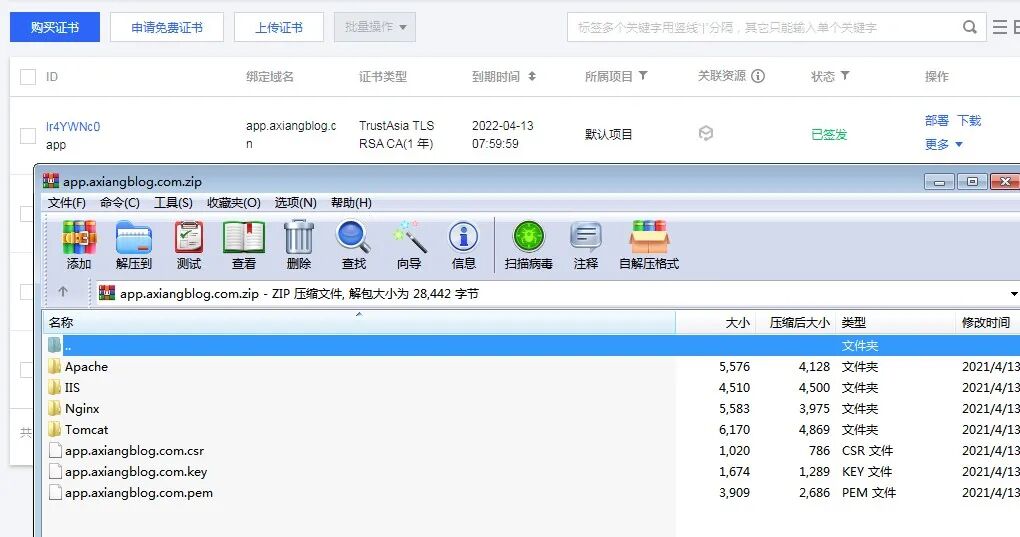Click the WinRAR 添加 (Add) toolbar icon
This screenshot has width=1020, height=537.
tap(79, 237)
